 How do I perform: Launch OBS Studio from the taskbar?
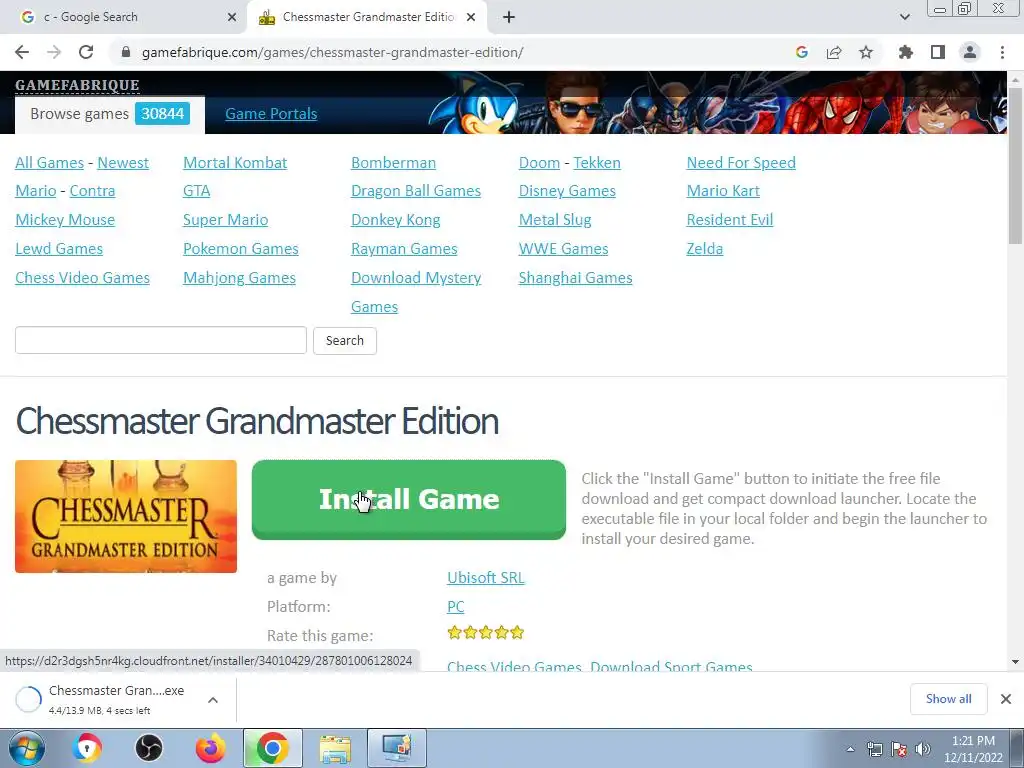tap(149, 748)
